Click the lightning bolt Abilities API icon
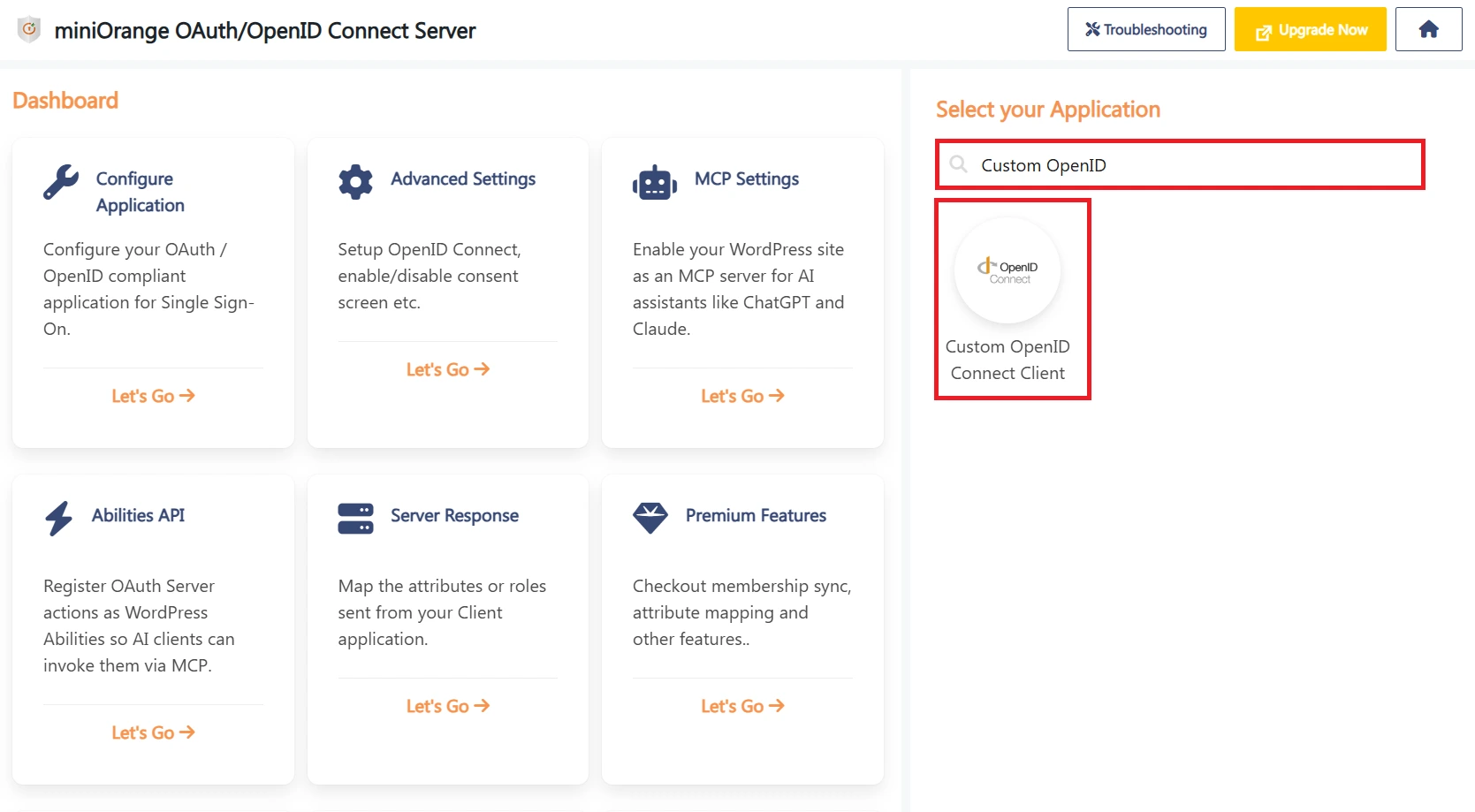The width and height of the screenshot is (1475, 812). pos(58,519)
